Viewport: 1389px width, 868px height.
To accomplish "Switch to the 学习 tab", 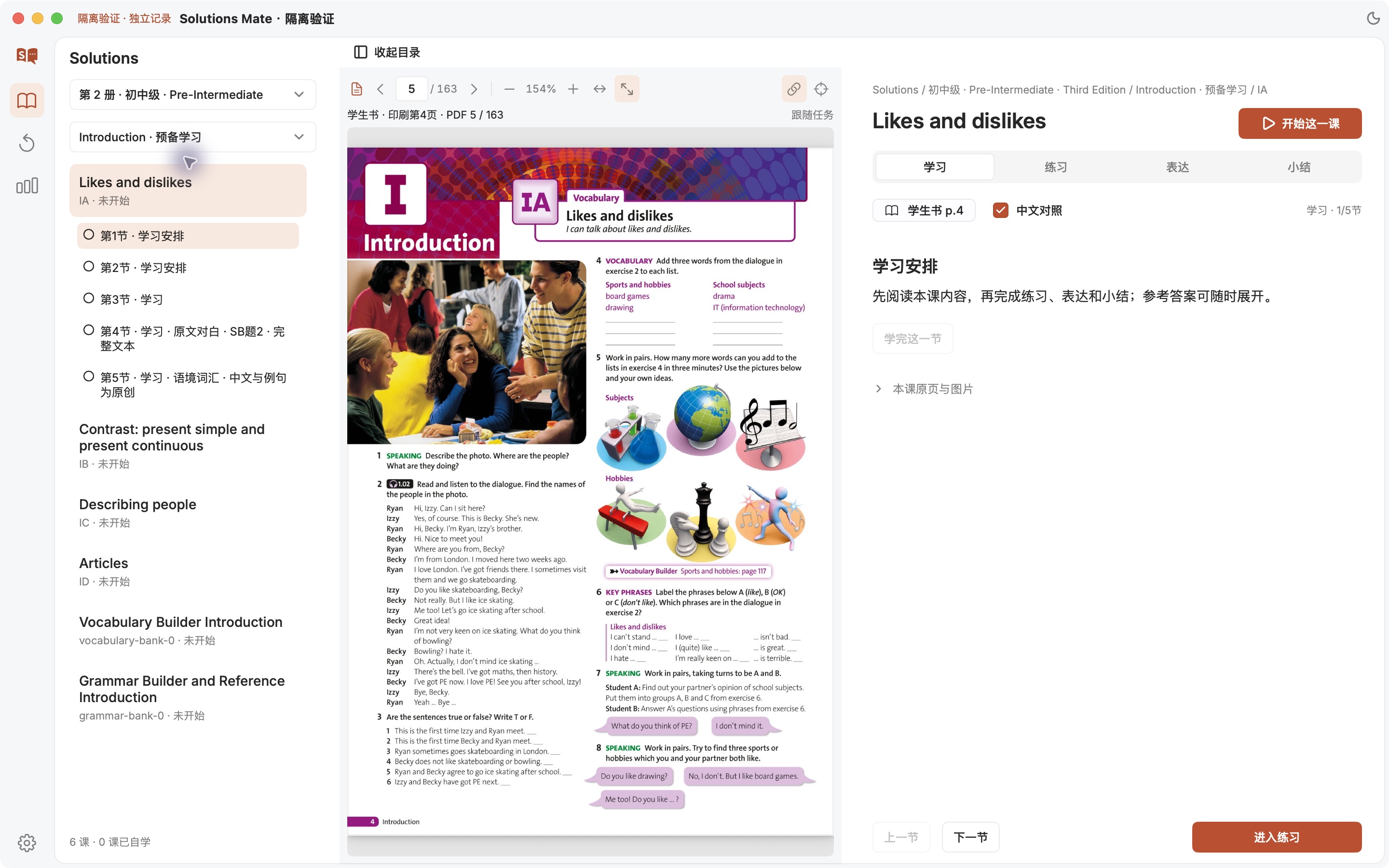I will (x=934, y=167).
